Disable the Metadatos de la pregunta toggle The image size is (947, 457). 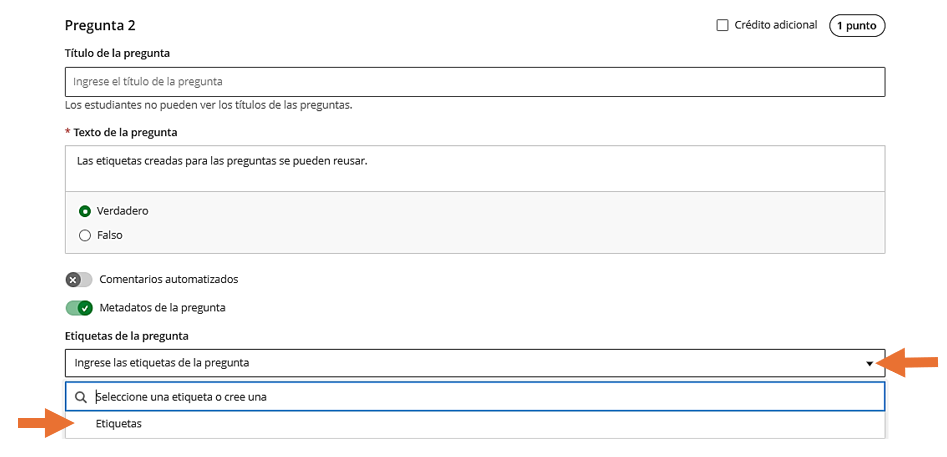tap(79, 308)
